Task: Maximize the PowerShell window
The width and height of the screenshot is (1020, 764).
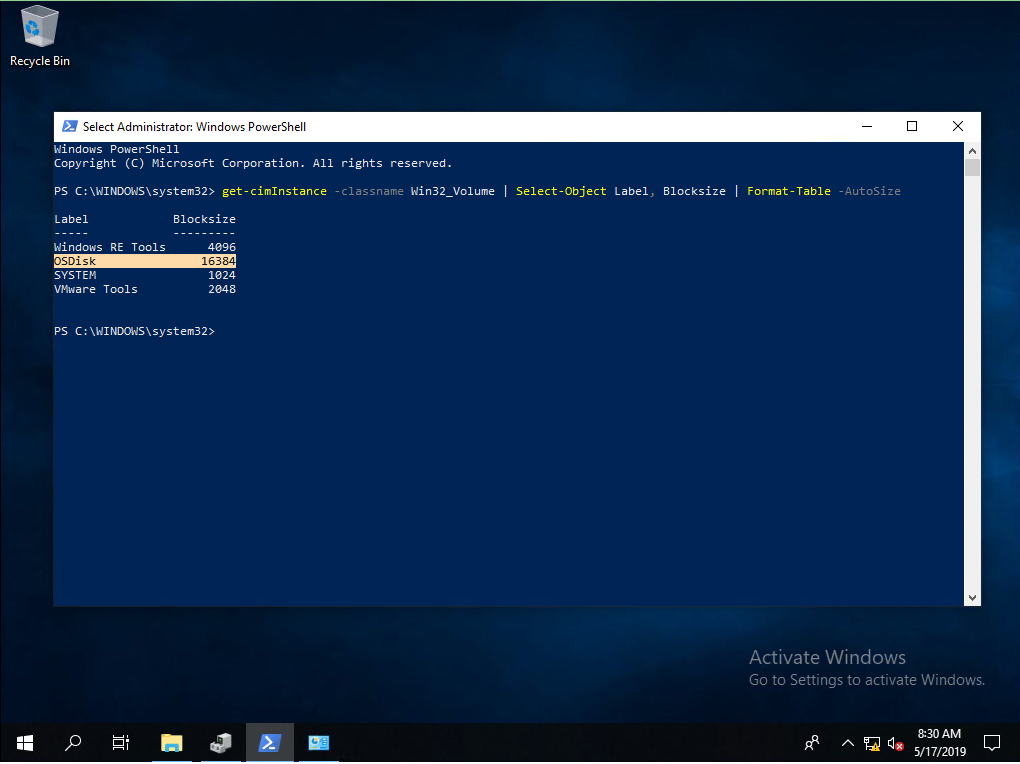Action: (912, 126)
